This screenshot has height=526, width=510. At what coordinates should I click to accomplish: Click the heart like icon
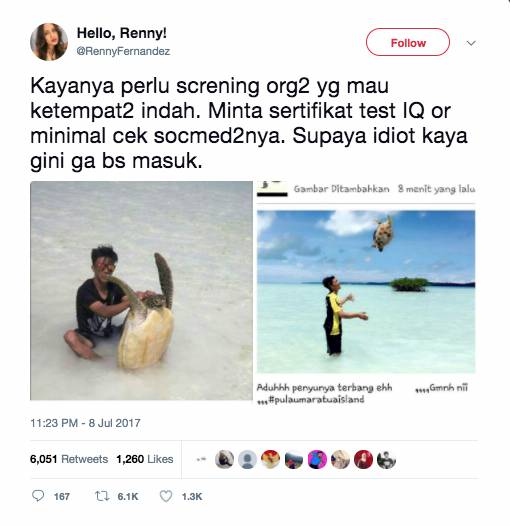166,496
